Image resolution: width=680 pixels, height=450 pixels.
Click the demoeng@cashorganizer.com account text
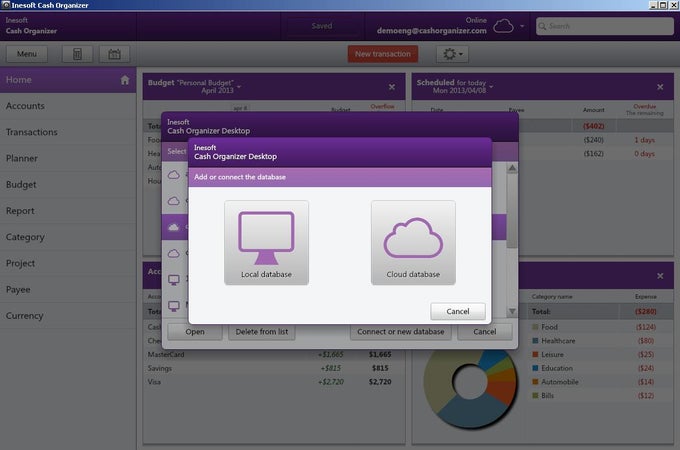click(x=432, y=31)
